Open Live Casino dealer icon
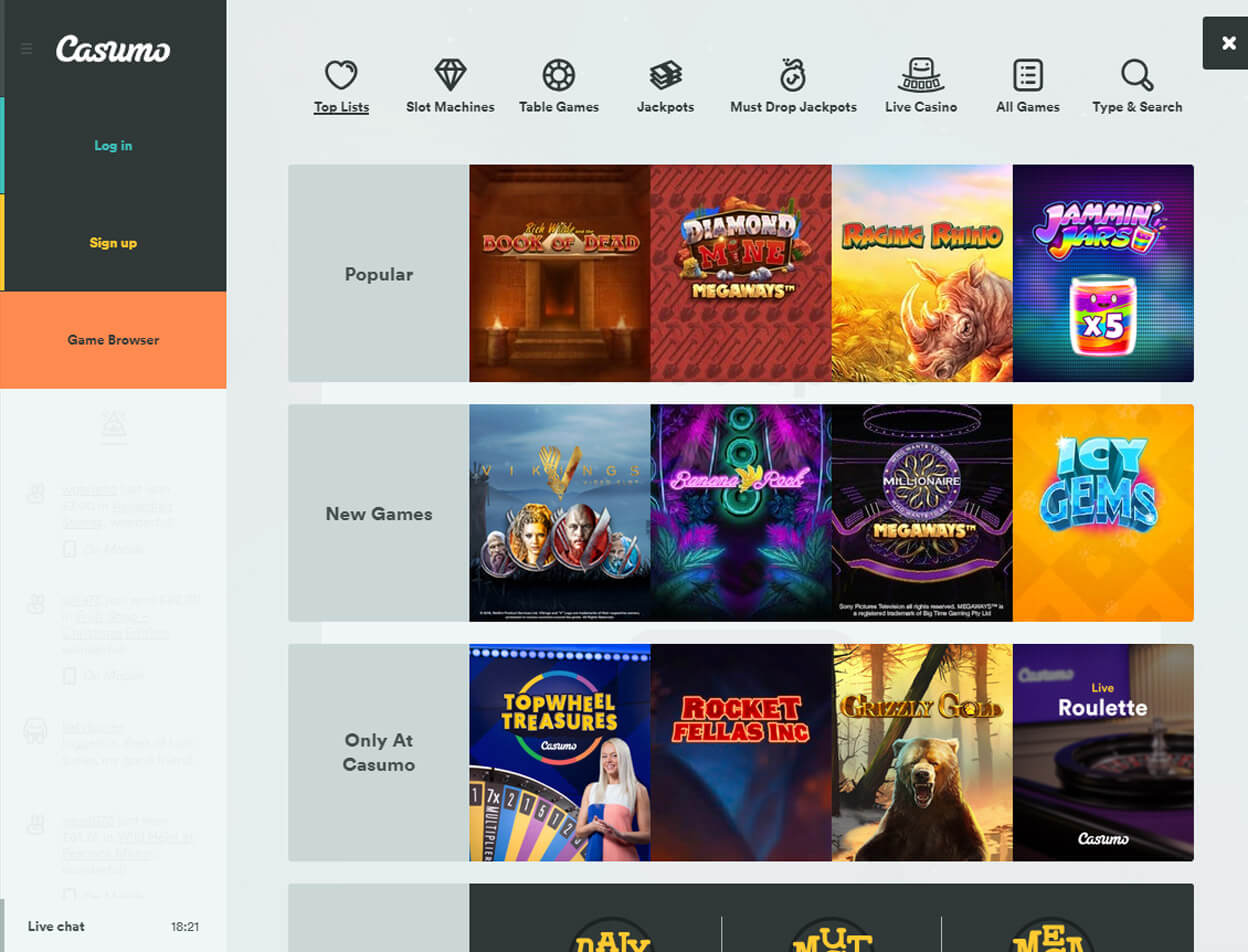The width and height of the screenshot is (1248, 952). (920, 75)
